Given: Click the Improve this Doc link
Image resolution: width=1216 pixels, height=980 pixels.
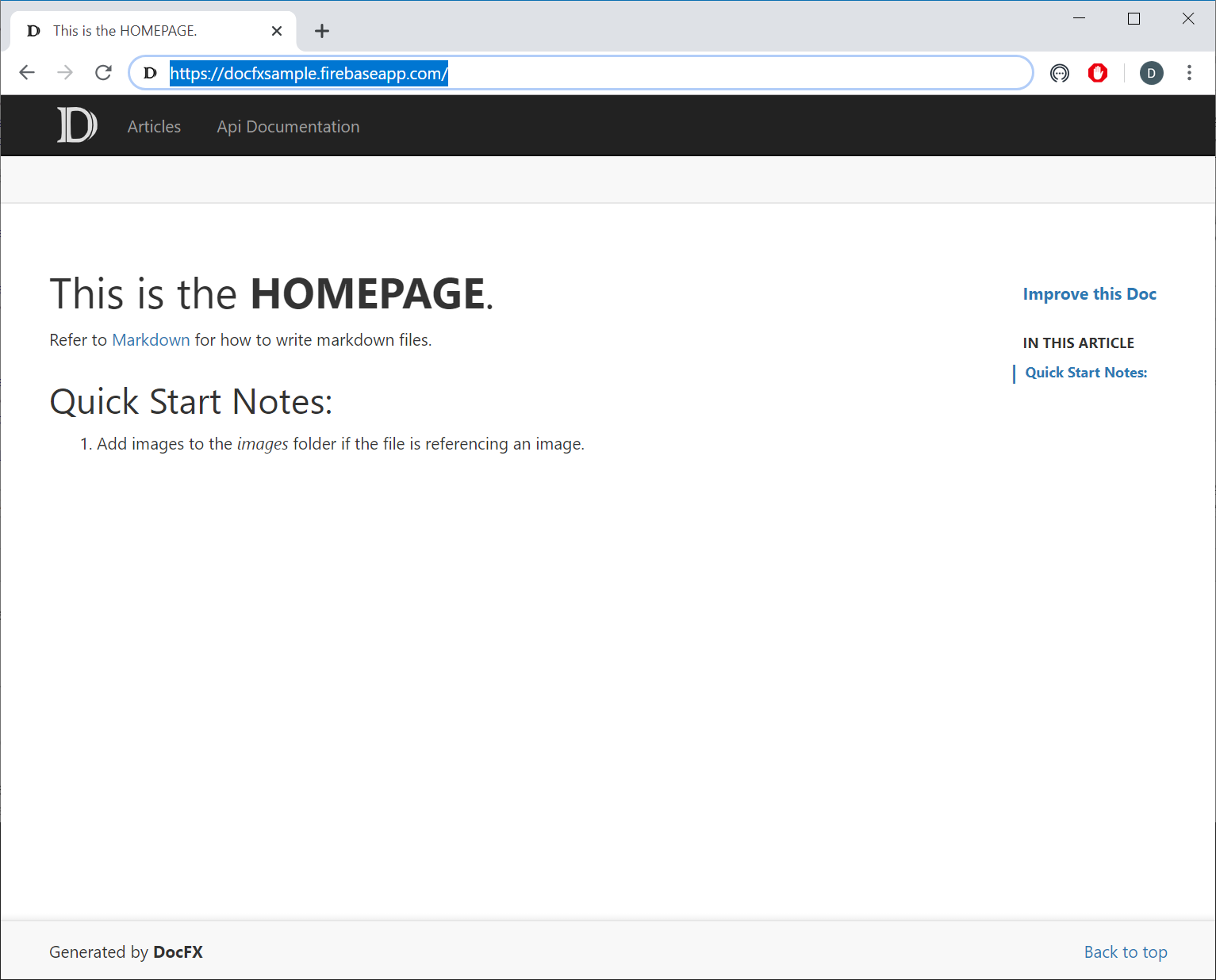Looking at the screenshot, I should click(1089, 294).
